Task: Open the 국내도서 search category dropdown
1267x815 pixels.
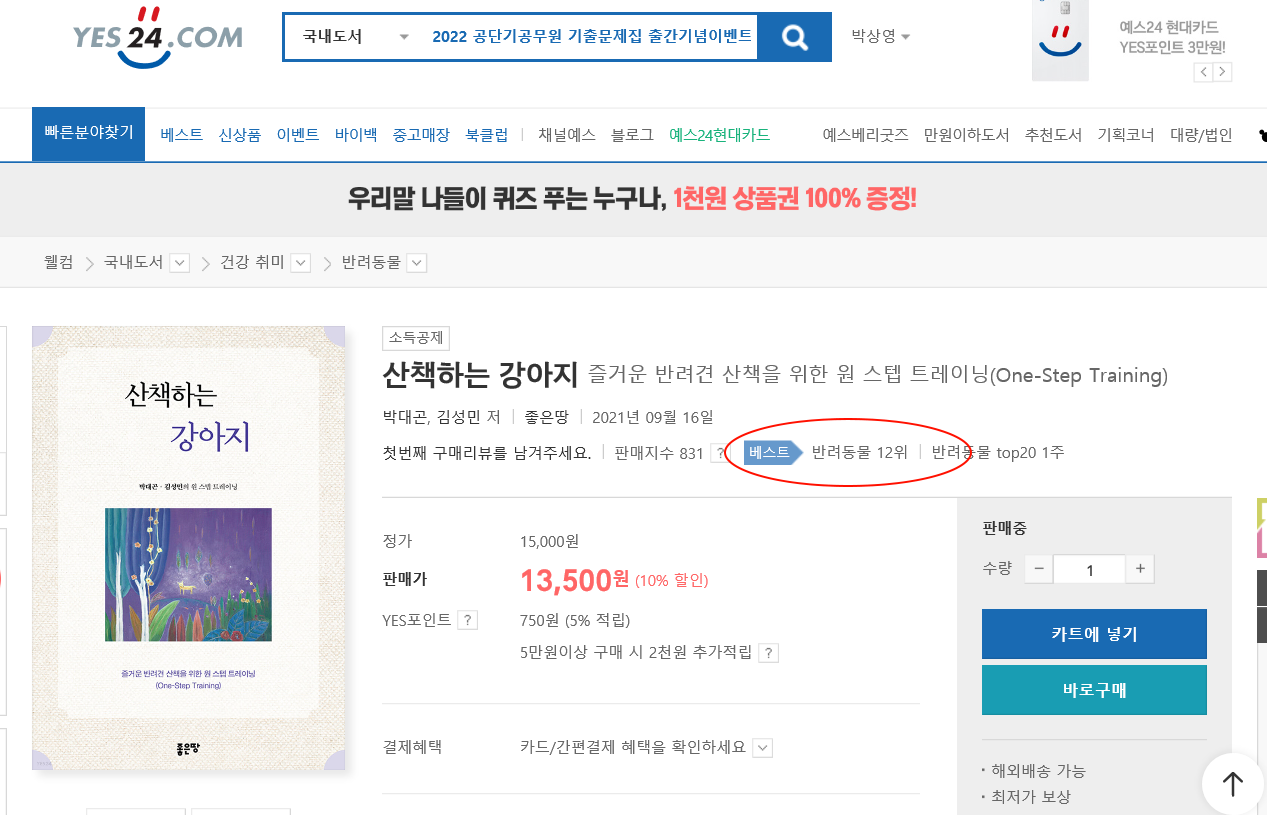Action: tap(355, 37)
